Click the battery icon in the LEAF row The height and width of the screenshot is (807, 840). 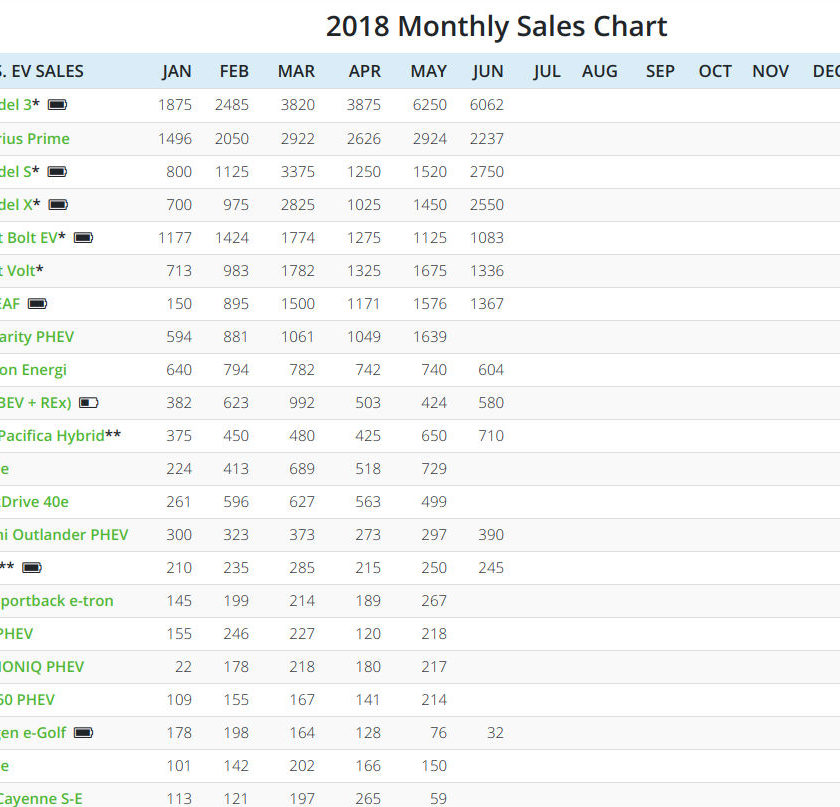38,304
